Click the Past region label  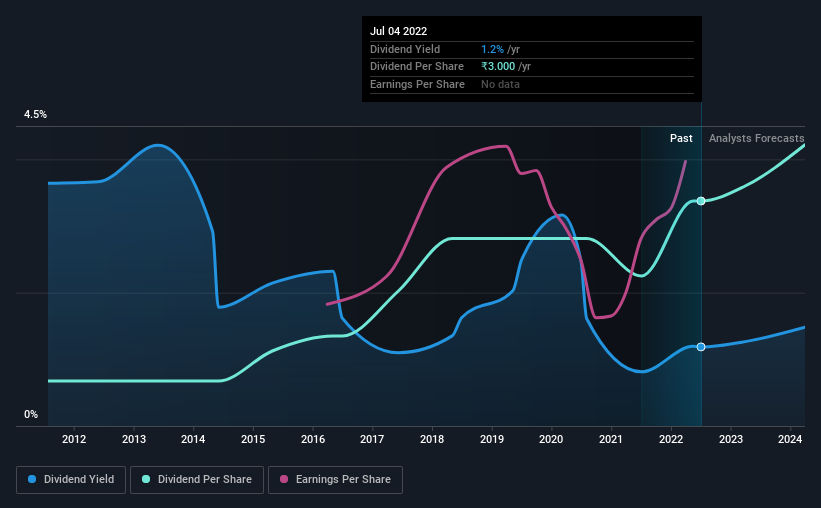tap(681, 138)
